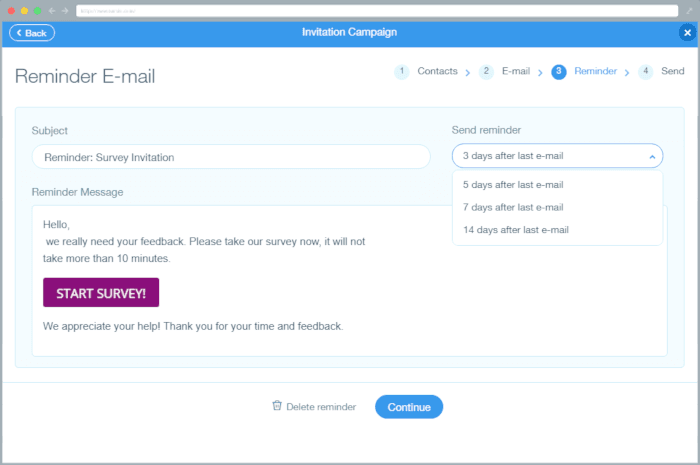Image resolution: width=700 pixels, height=465 pixels.
Task: Click the Back button in header
Action: [32, 33]
